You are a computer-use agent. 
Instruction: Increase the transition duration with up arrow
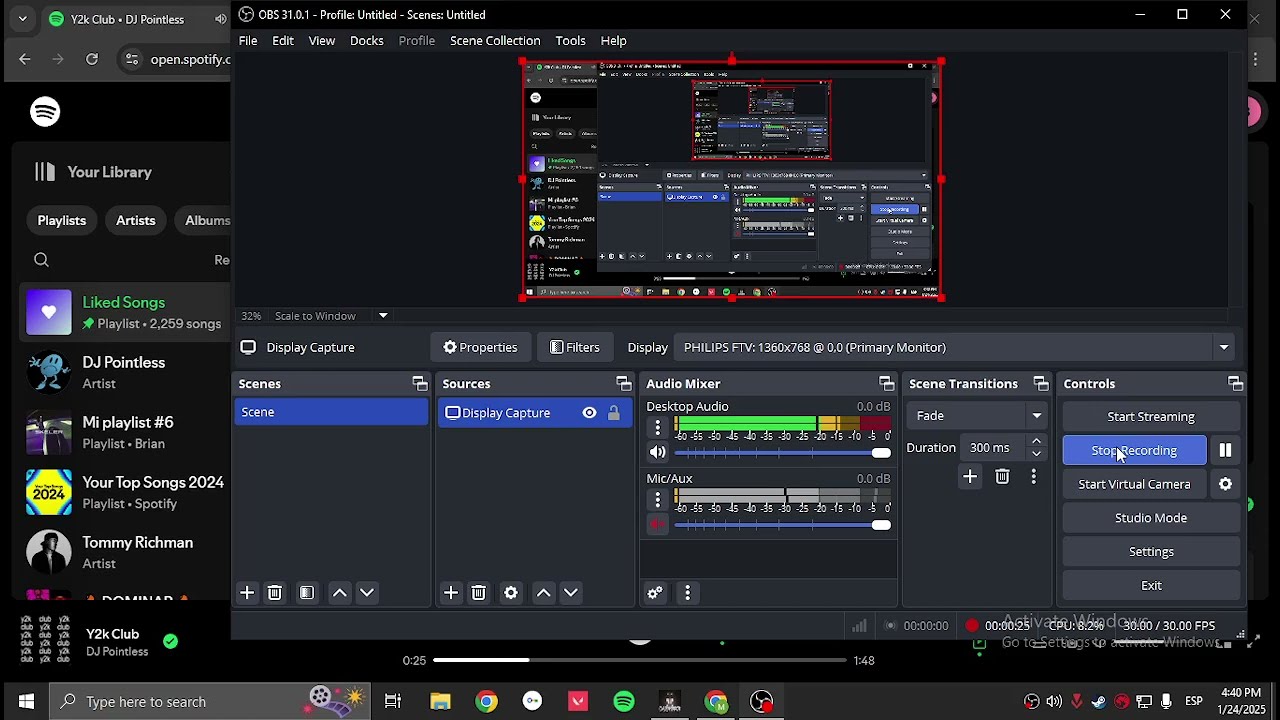1036,442
